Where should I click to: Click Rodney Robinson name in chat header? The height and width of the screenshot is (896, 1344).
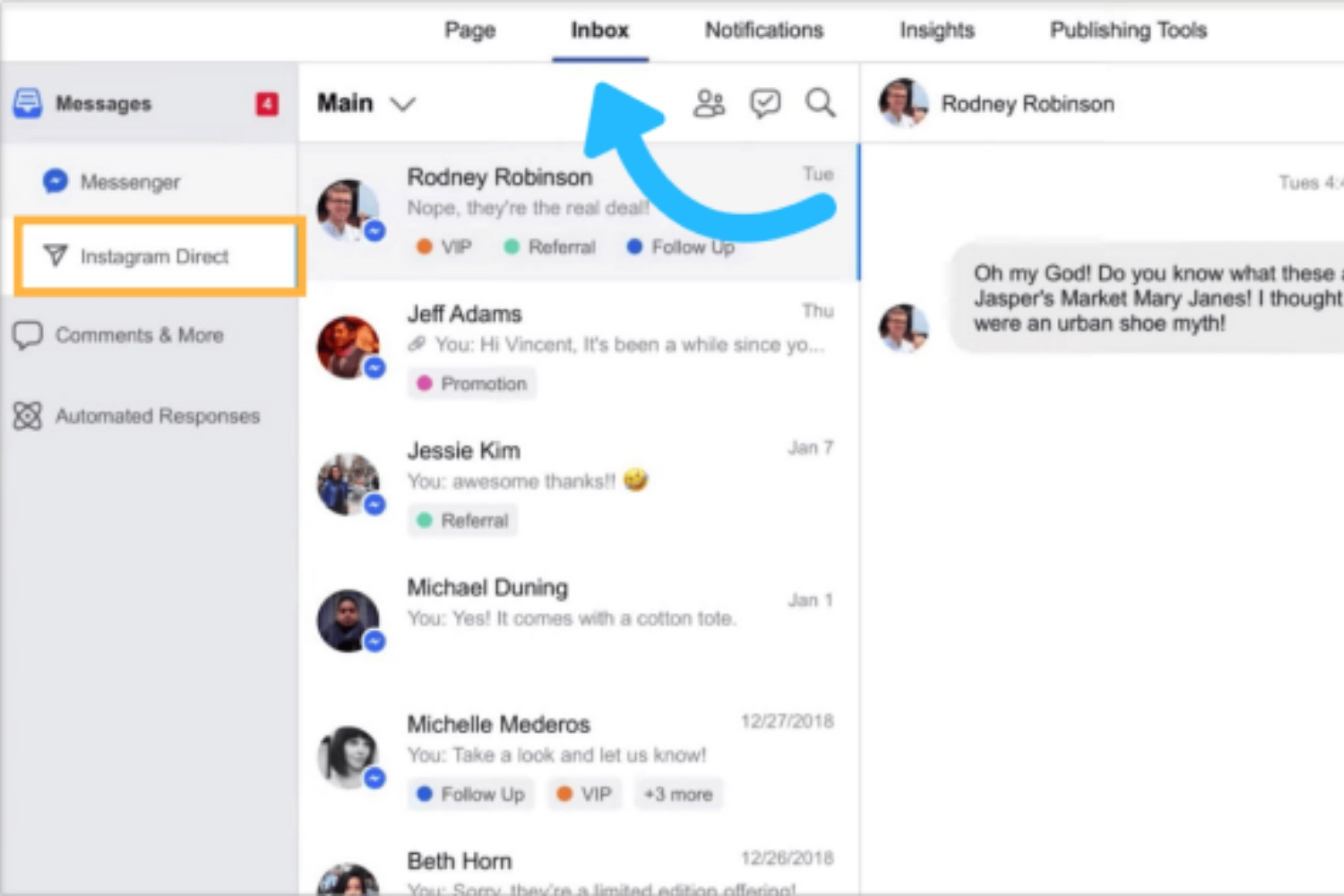tap(1028, 104)
